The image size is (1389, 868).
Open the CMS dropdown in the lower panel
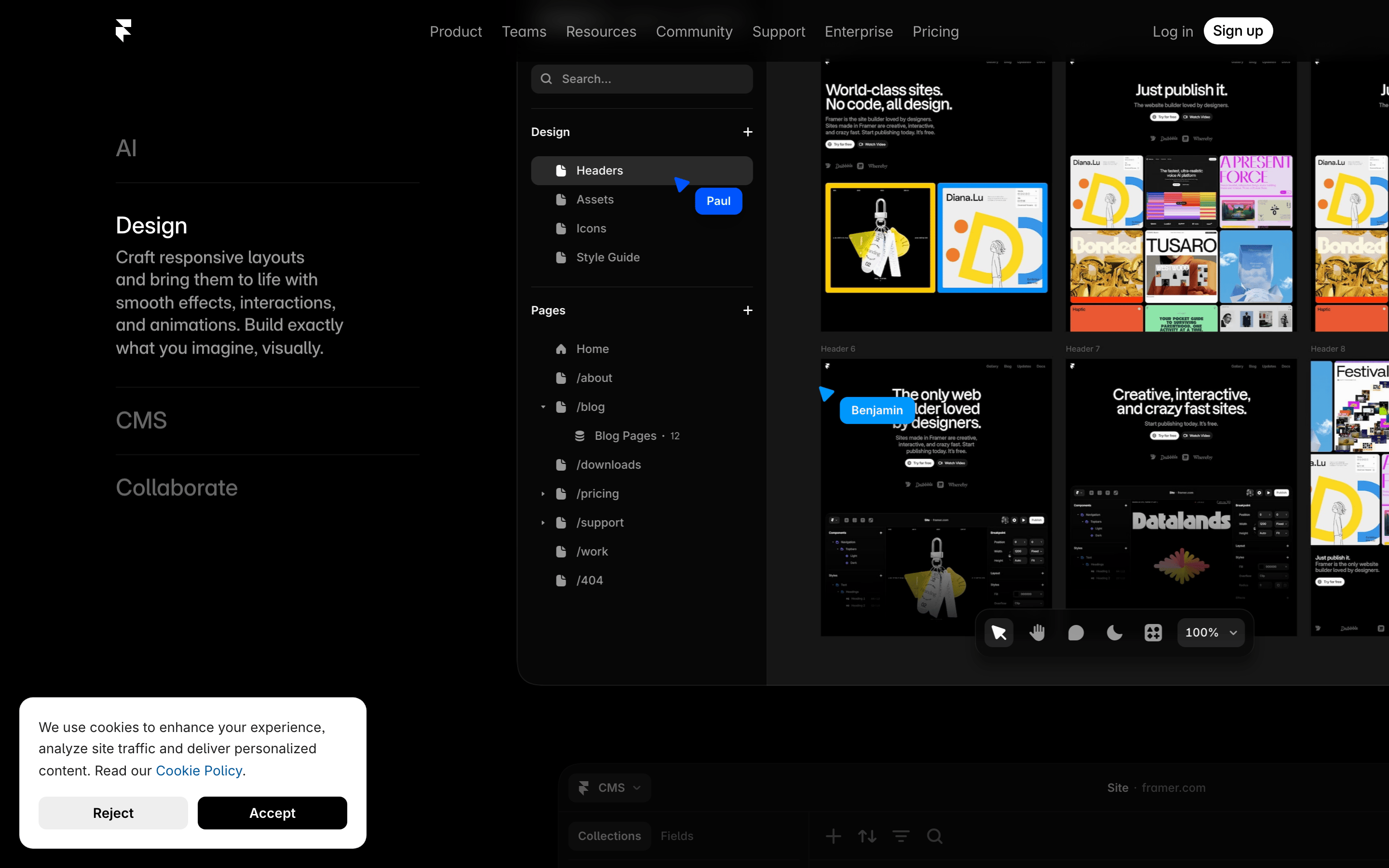coord(610,787)
